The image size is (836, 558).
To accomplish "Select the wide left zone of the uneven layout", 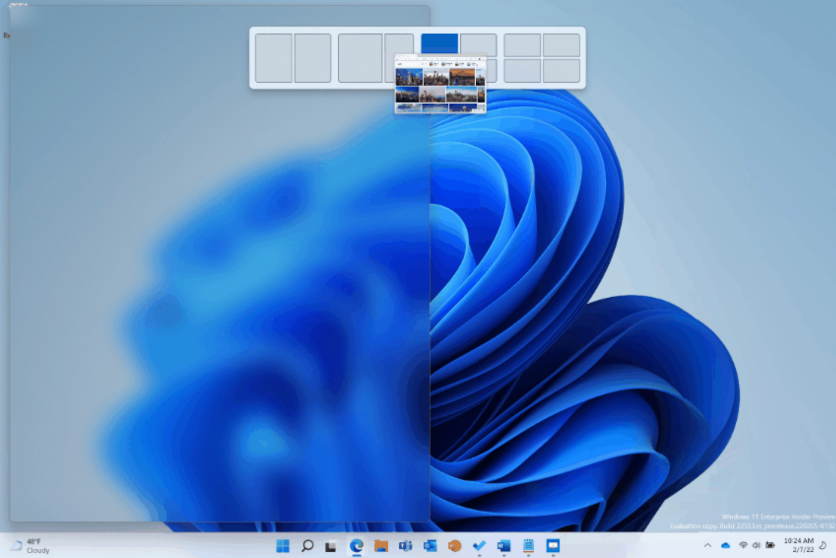I will pyautogui.click(x=360, y=58).
